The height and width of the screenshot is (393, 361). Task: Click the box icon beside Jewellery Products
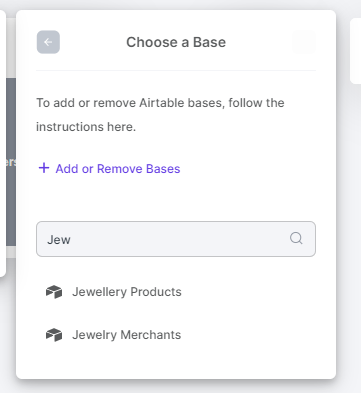point(54,292)
